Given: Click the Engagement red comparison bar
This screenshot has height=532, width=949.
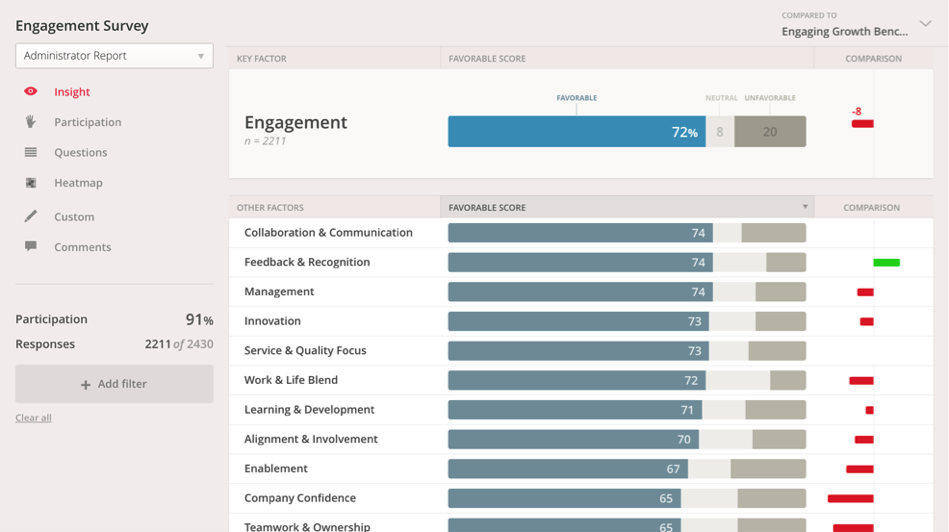Looking at the screenshot, I should pos(862,124).
